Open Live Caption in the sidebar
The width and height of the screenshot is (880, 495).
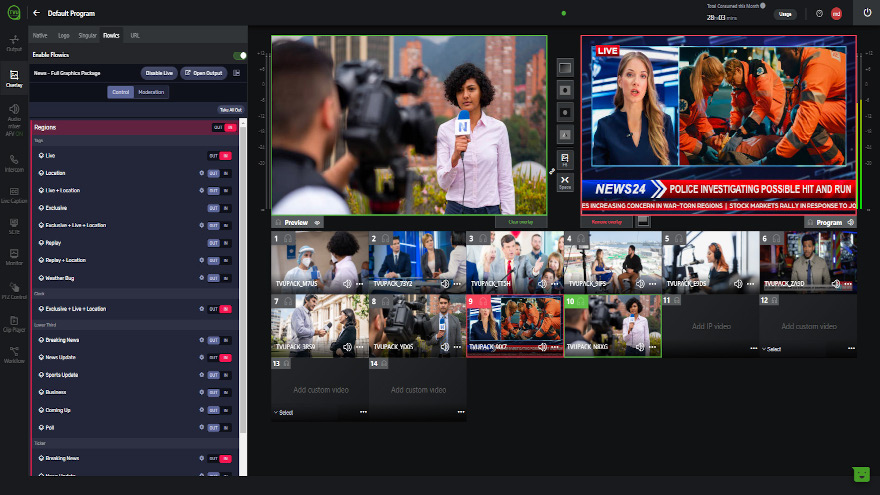point(14,194)
